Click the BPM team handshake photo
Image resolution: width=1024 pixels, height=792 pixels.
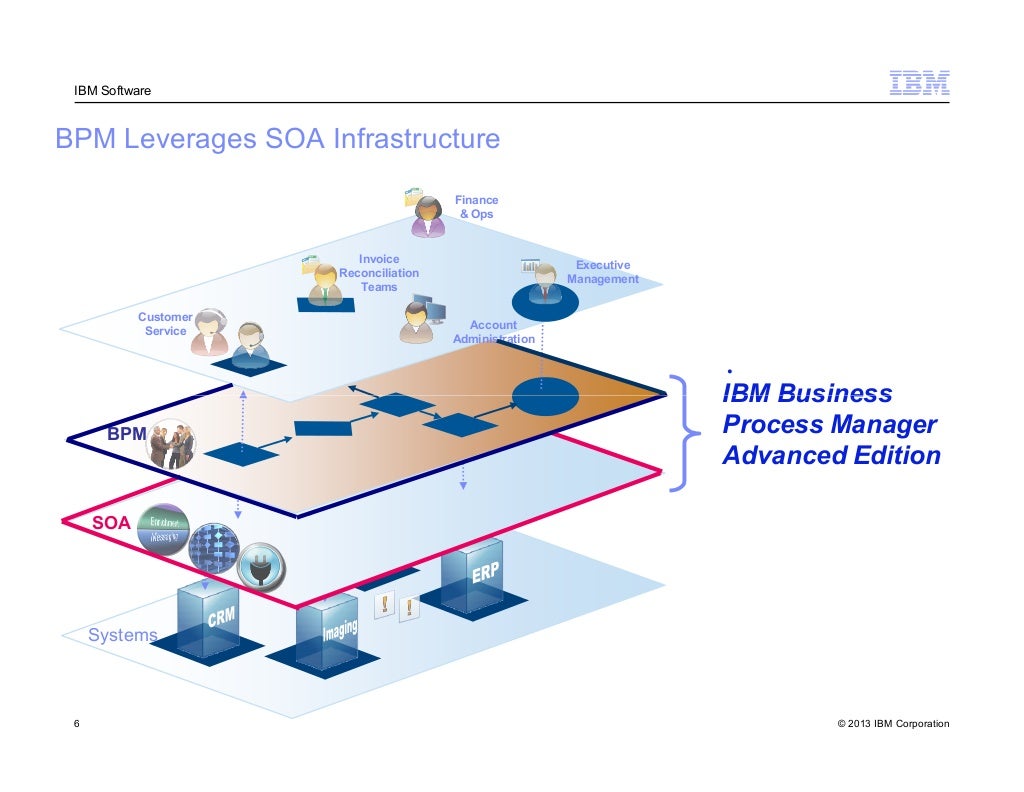pyautogui.click(x=171, y=444)
